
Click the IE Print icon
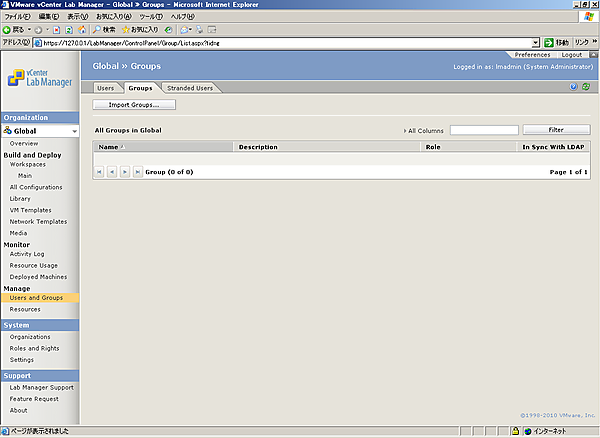199,30
